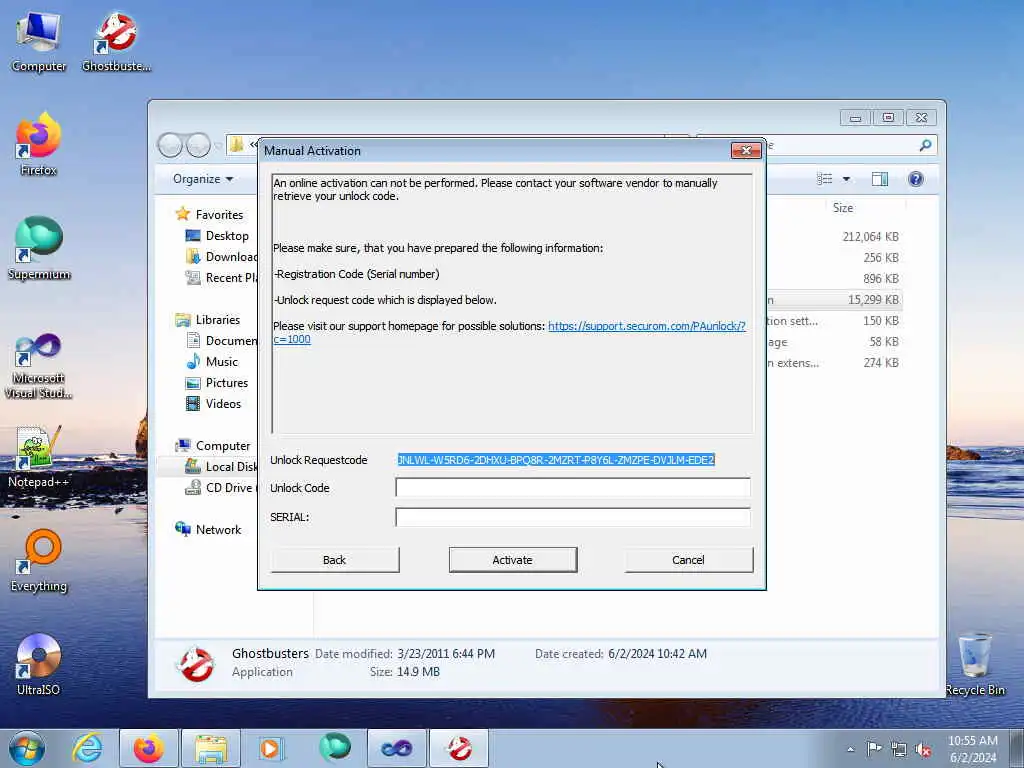Click the network tray icon
This screenshot has height=768, width=1024.
tap(899, 749)
